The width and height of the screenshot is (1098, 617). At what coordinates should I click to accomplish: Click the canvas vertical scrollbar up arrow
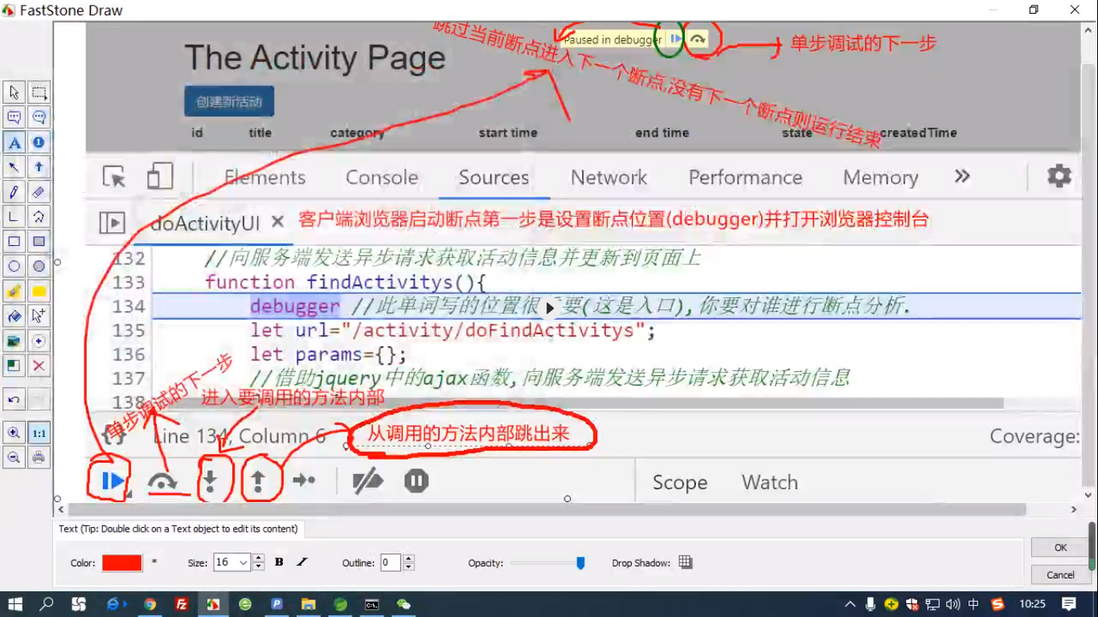(1088, 30)
